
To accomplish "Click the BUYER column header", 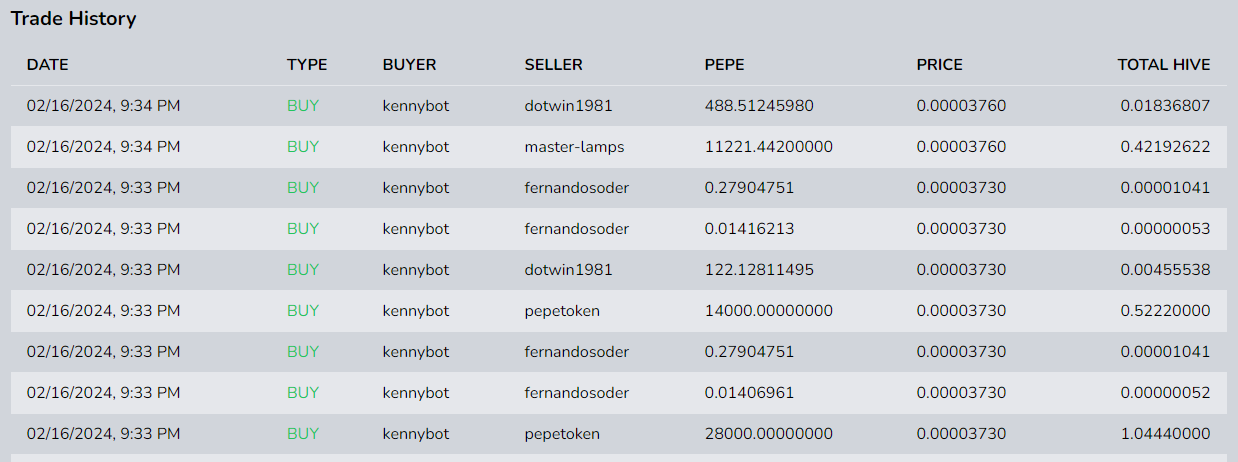I will tap(409, 65).
